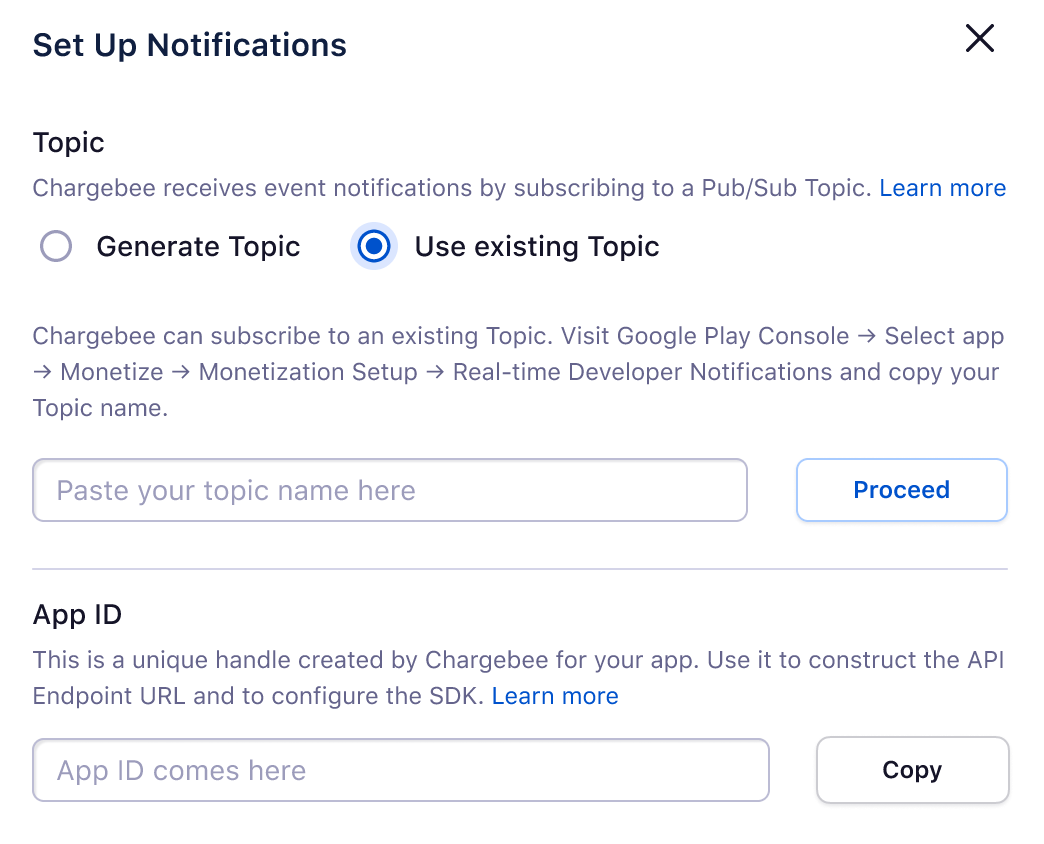Click the 'Generate Topic' label text
This screenshot has height=844, width=1044.
[198, 247]
